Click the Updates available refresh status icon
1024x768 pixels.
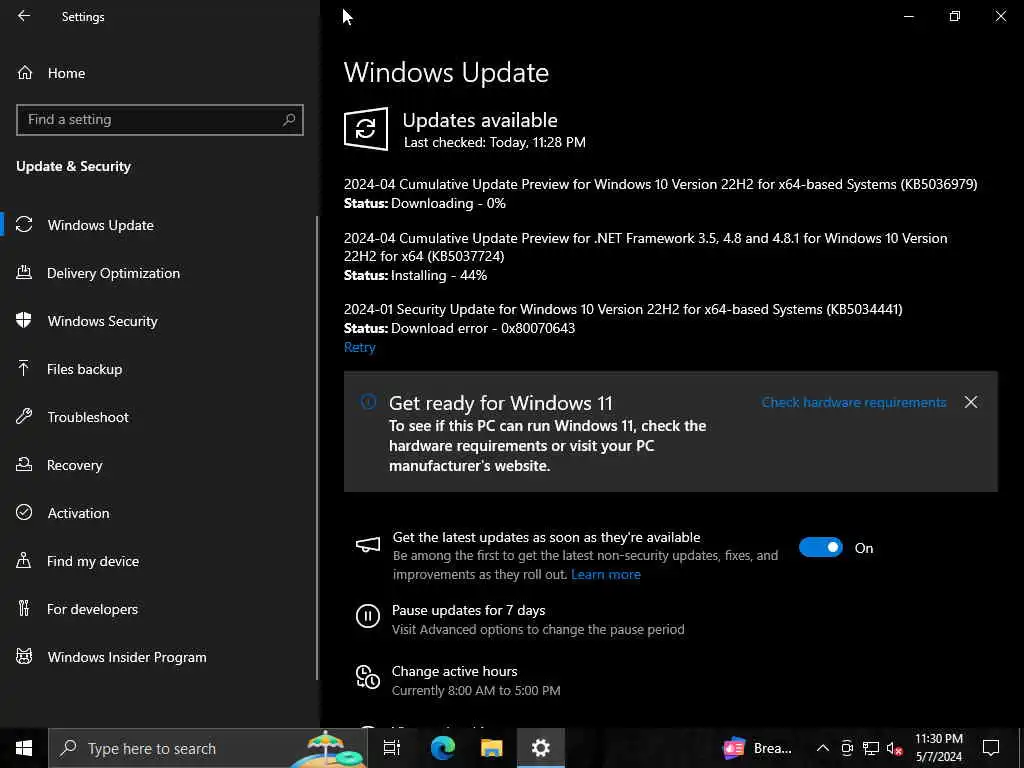(x=366, y=129)
